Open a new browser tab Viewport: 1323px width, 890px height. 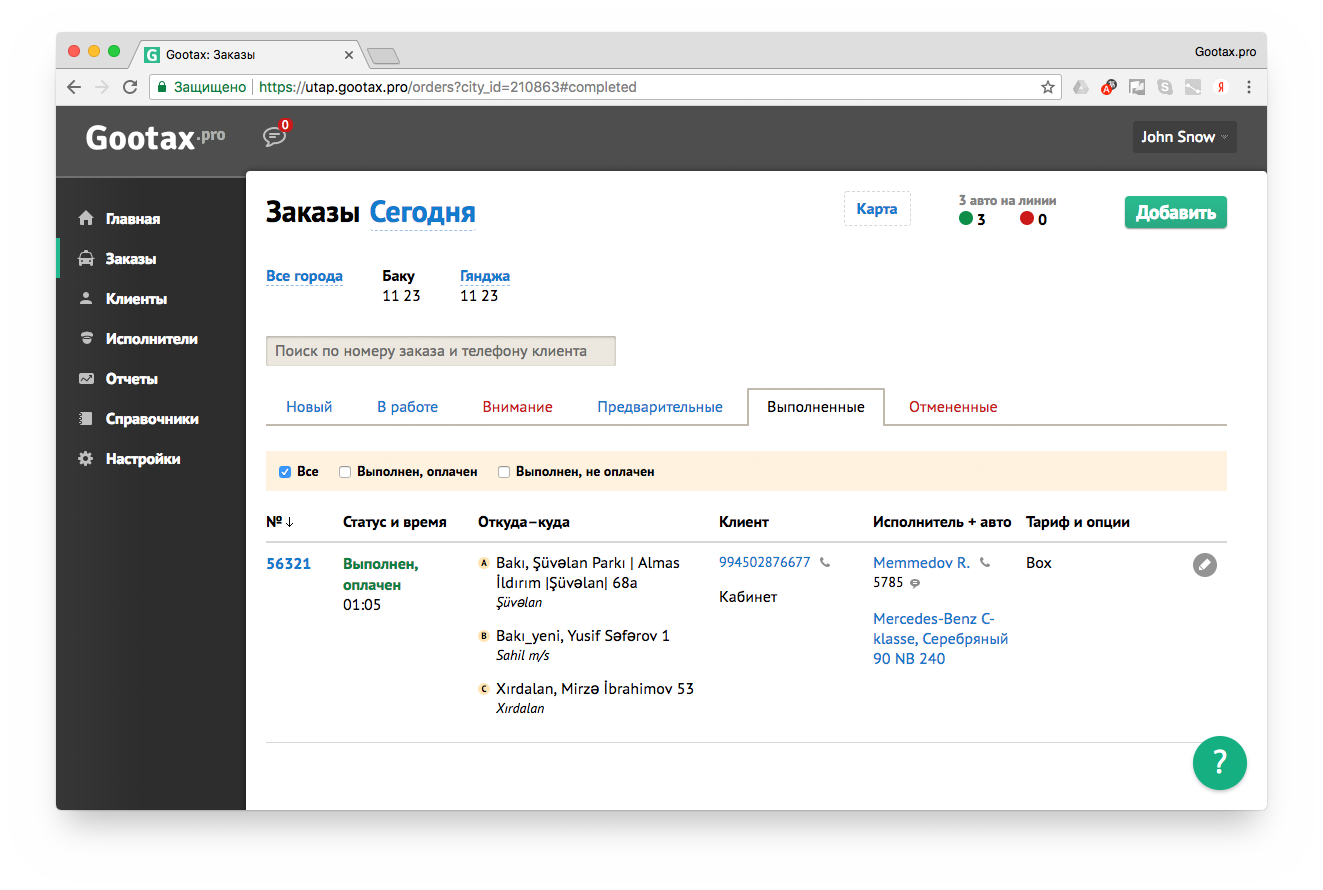coord(383,55)
